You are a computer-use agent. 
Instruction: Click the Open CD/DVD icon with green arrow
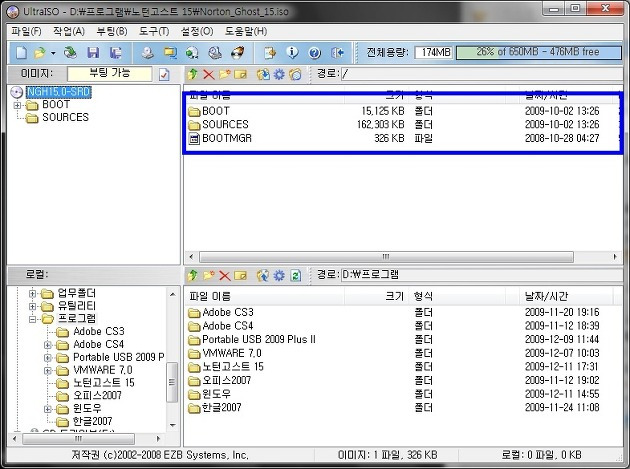click(71, 52)
